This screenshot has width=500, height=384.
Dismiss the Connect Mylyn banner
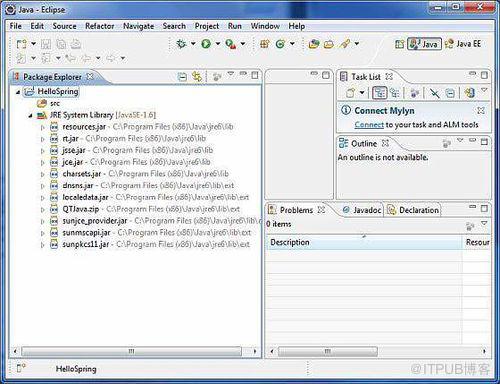click(x=481, y=110)
